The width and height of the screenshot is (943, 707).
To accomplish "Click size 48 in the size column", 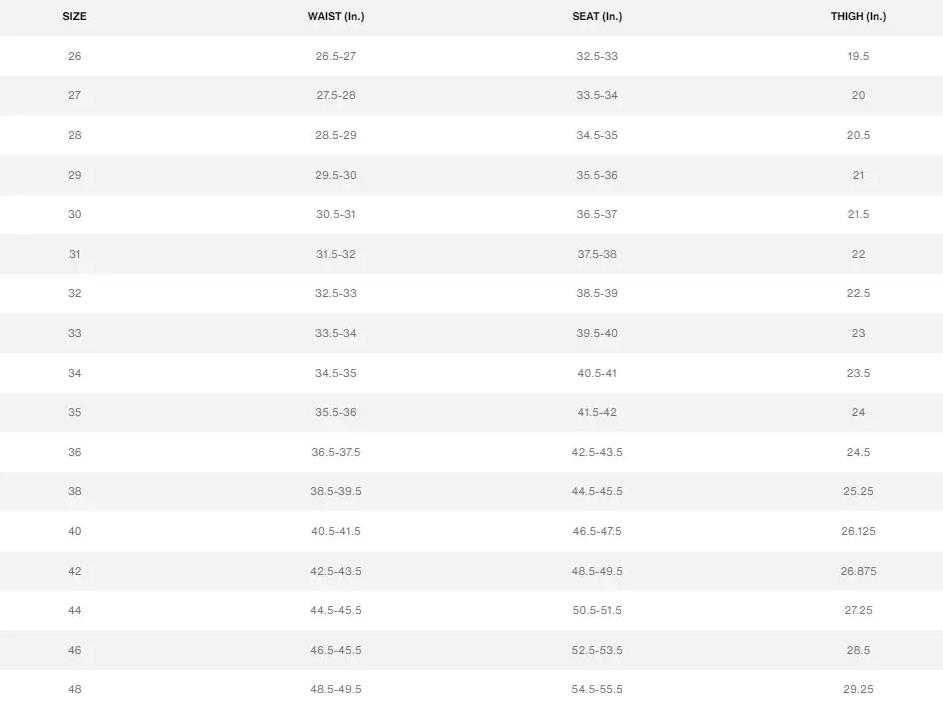I will [x=74, y=689].
